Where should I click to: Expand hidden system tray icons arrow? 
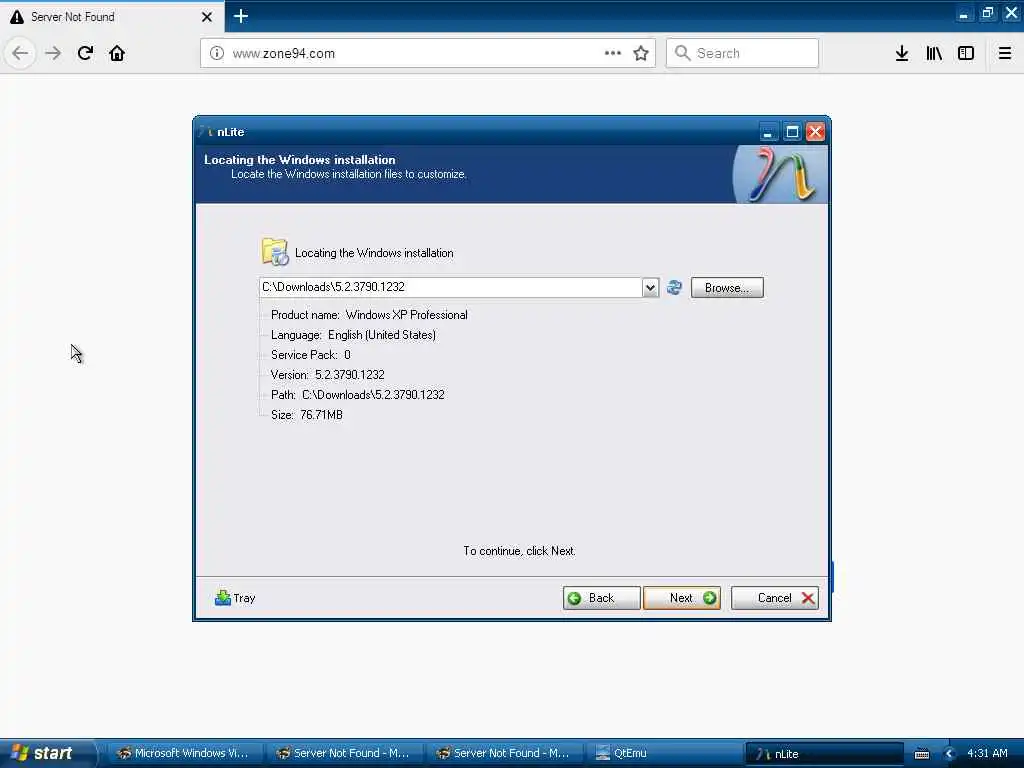(x=950, y=754)
